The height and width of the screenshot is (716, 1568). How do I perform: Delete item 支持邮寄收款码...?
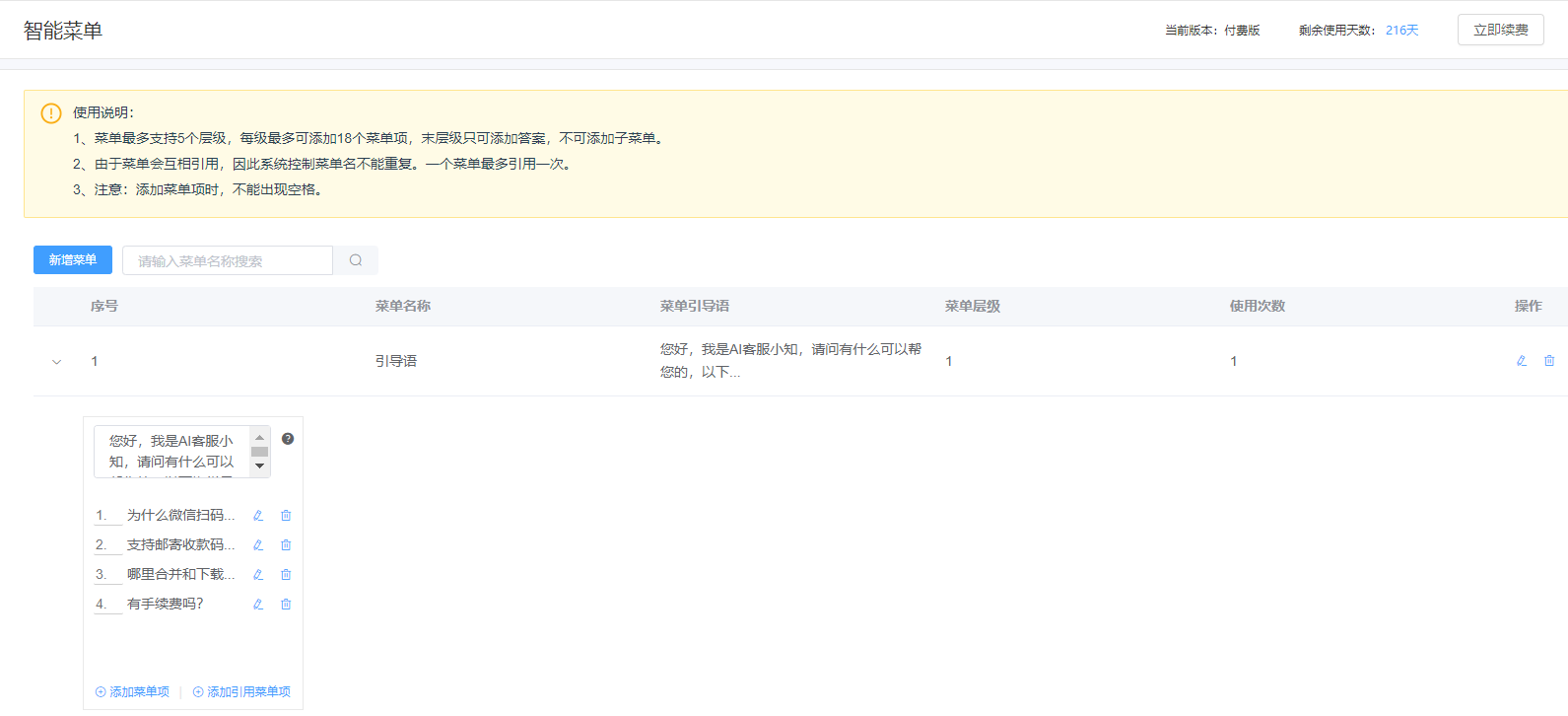286,545
